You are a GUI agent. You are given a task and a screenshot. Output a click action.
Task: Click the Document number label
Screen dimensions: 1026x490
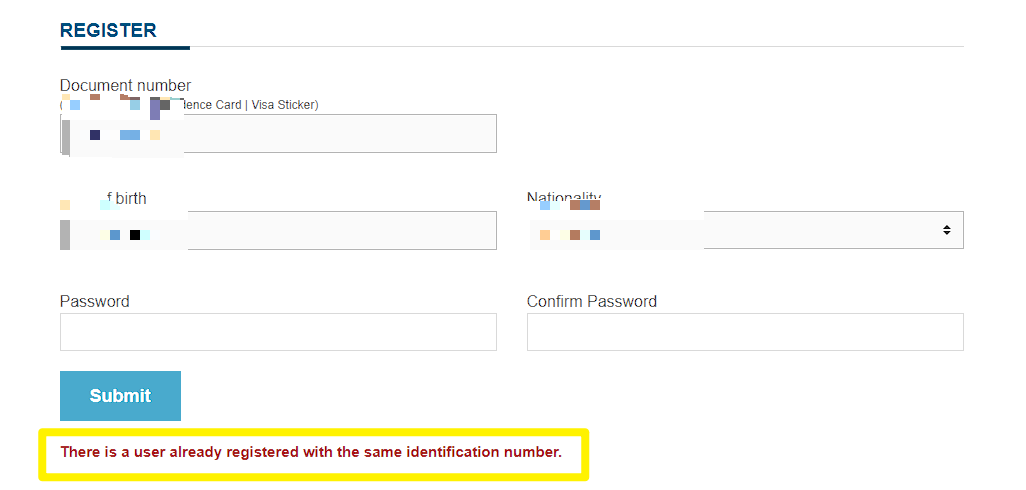click(x=125, y=86)
